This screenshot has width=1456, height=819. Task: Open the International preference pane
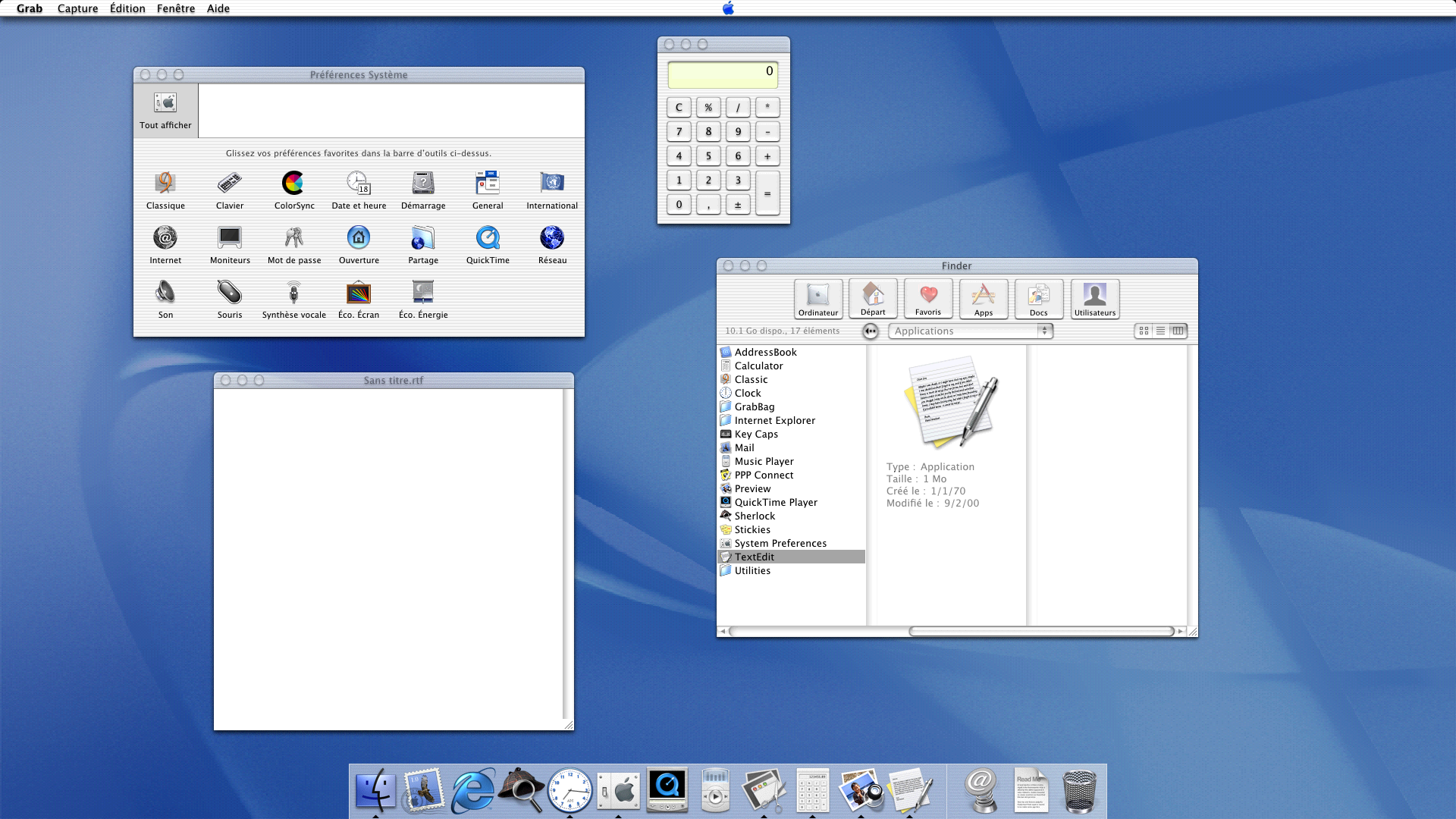pyautogui.click(x=552, y=190)
